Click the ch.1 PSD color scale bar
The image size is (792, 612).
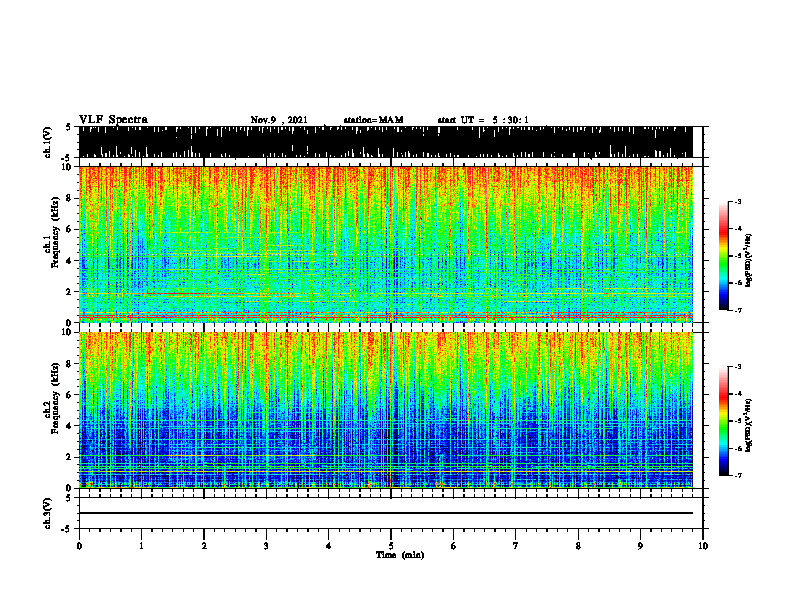(723, 256)
